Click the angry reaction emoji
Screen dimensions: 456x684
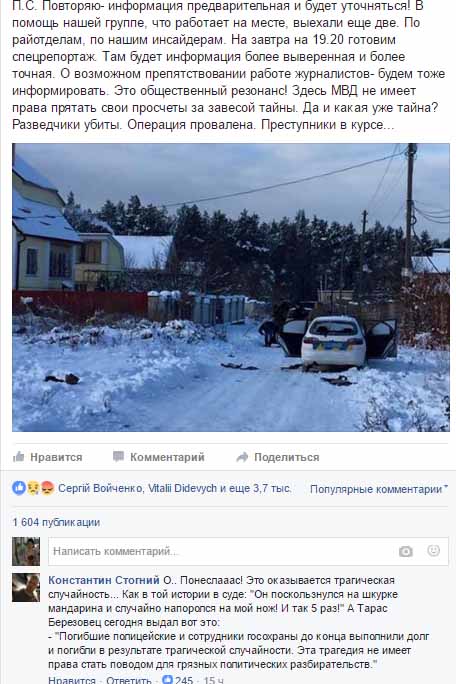47,488
